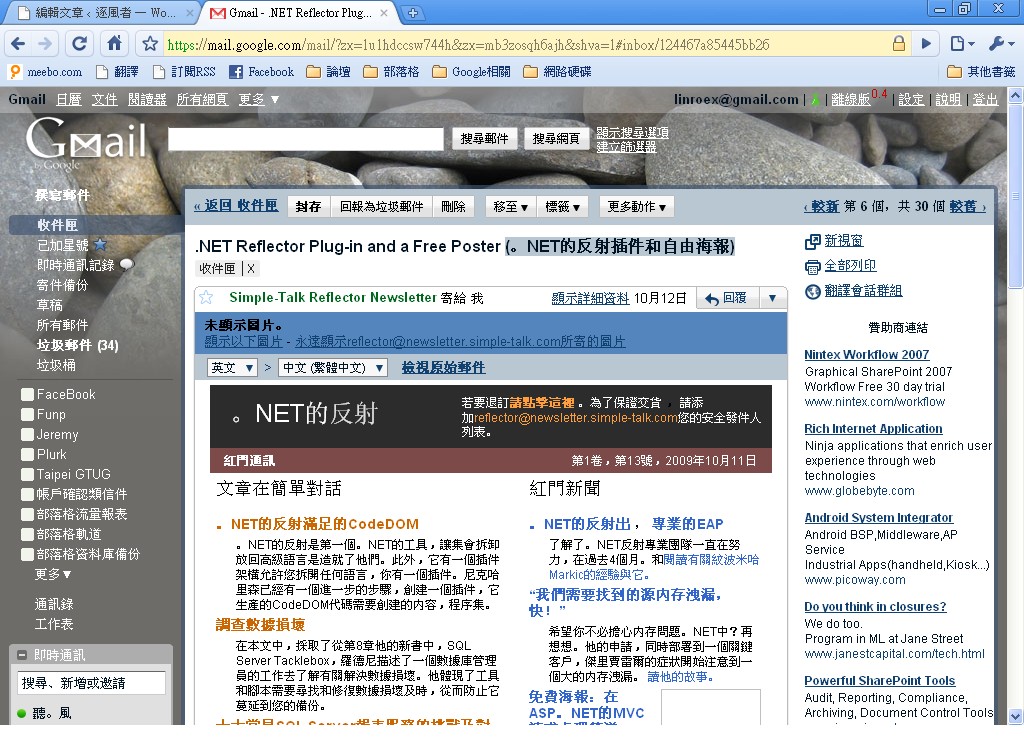Remove 收件匣 label with X
The image size is (1024, 738).
click(251, 268)
